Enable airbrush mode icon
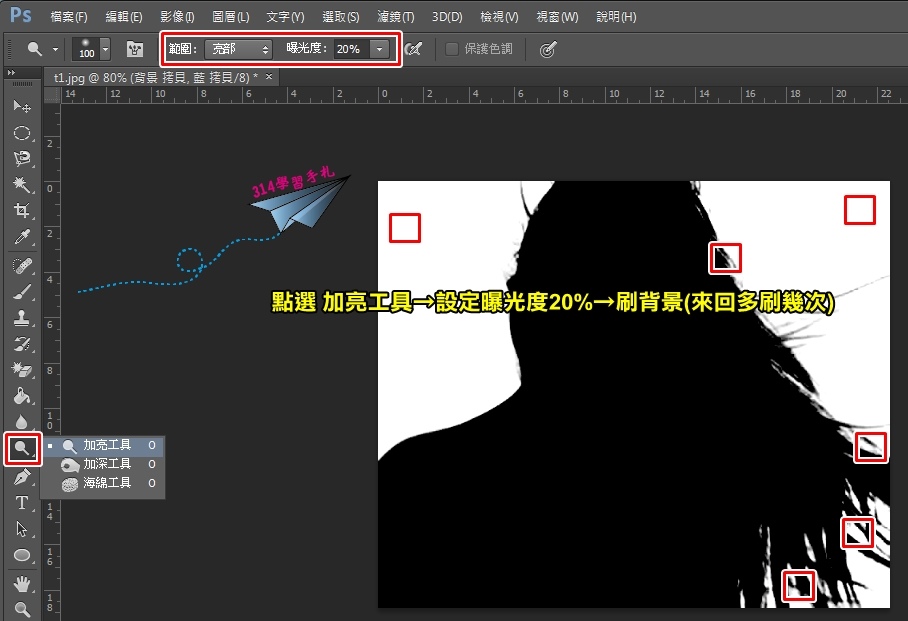Image resolution: width=908 pixels, height=621 pixels. click(413, 49)
